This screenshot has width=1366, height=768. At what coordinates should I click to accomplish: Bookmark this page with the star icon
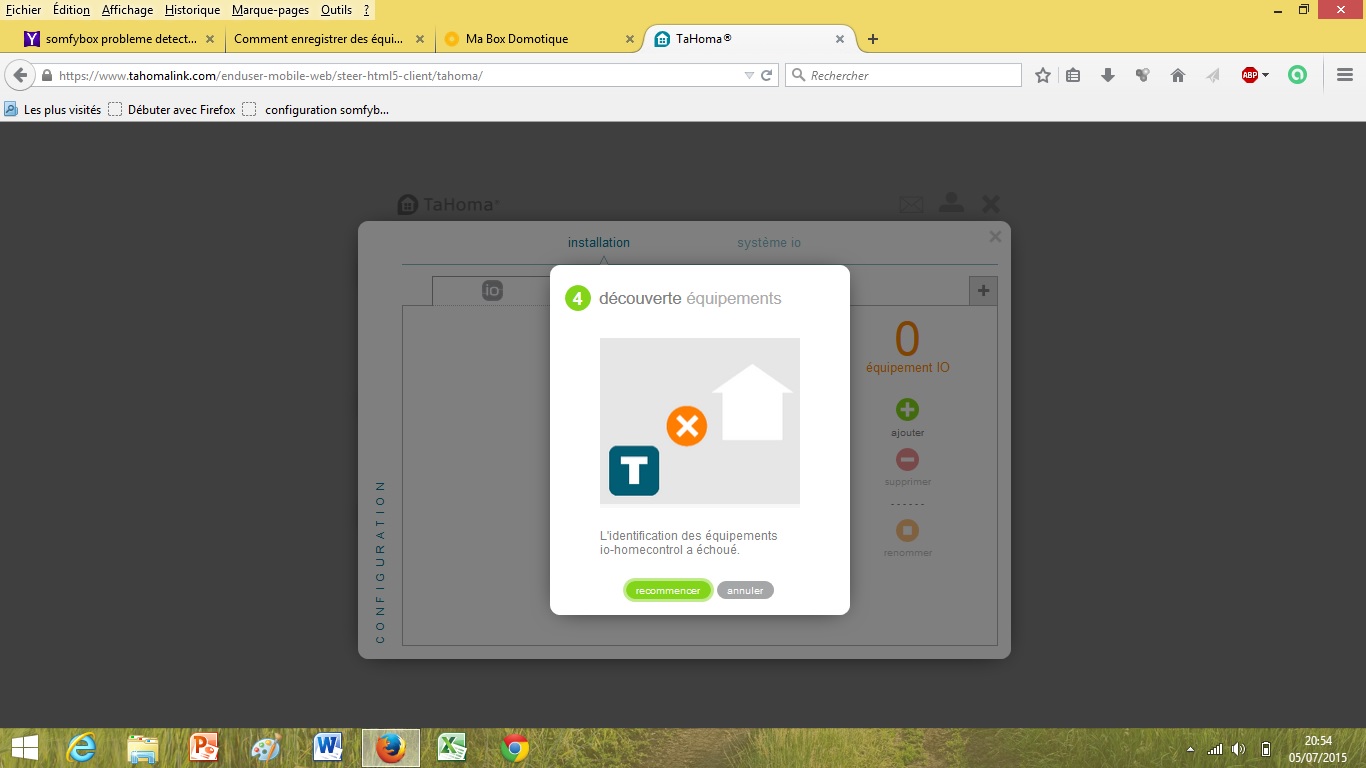click(1043, 75)
